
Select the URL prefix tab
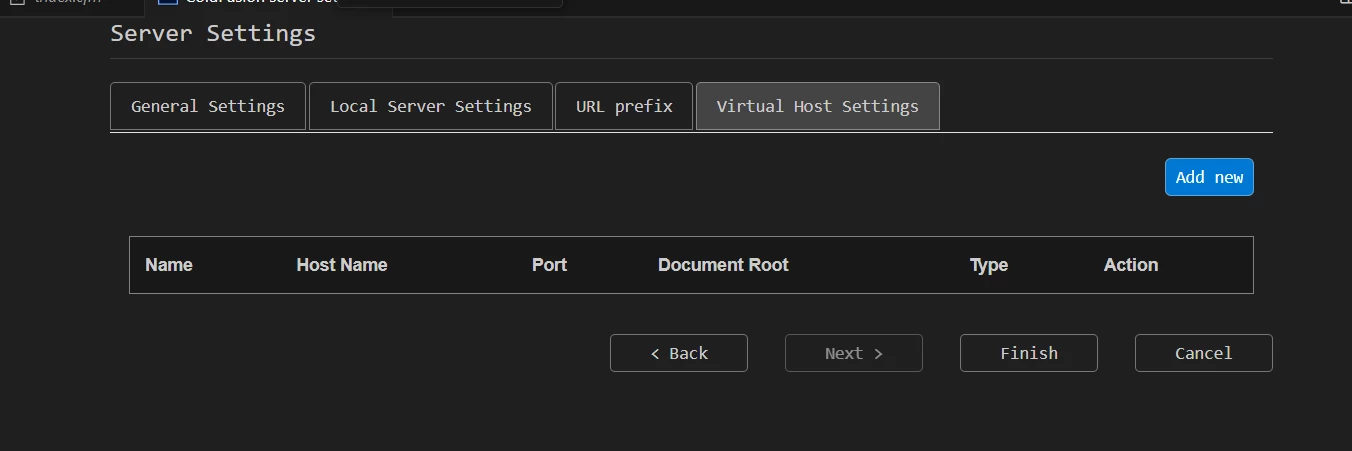point(624,106)
